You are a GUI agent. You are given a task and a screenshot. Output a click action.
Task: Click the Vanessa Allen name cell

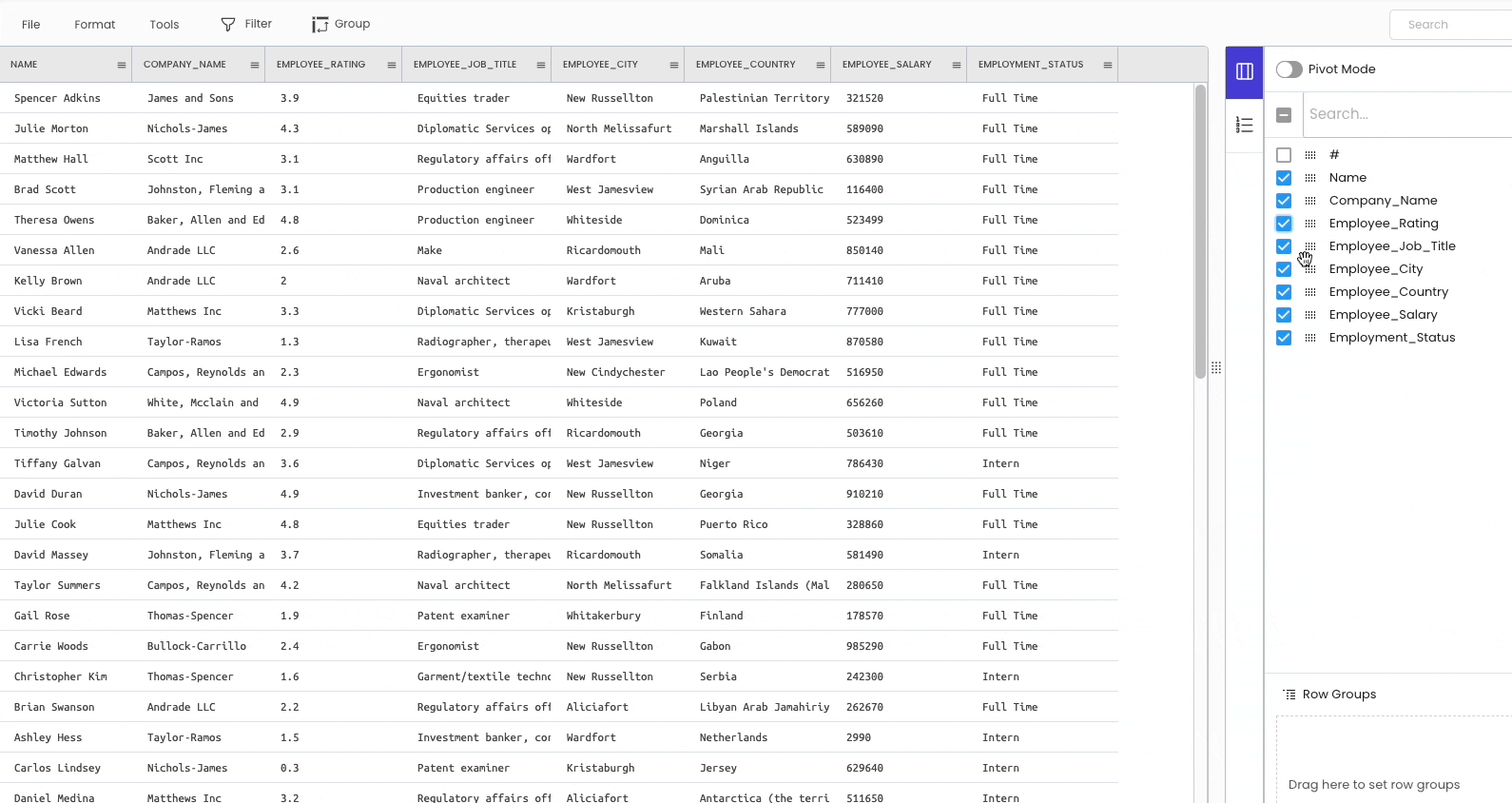(x=66, y=250)
